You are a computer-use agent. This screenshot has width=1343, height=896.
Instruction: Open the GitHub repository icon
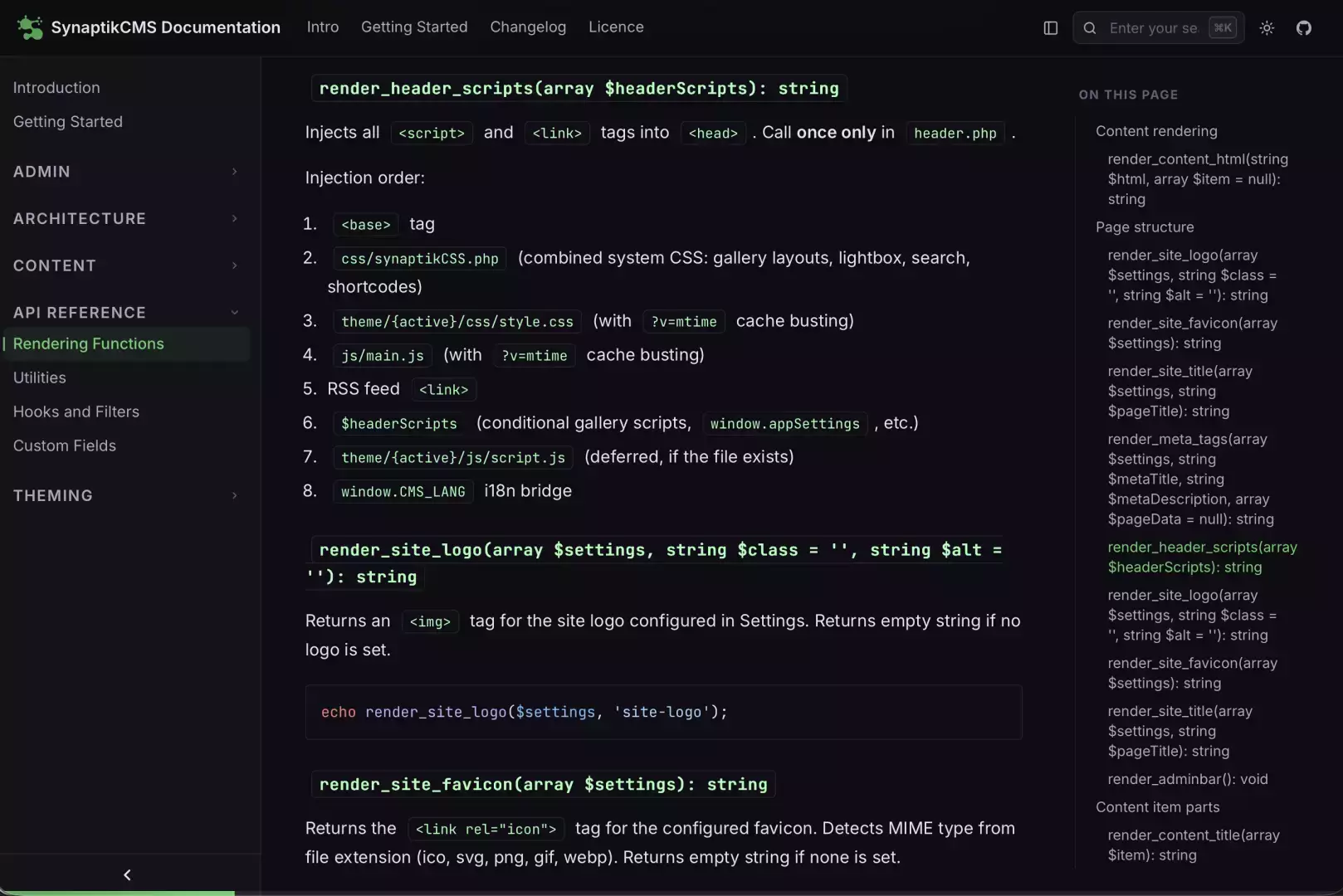(1304, 28)
